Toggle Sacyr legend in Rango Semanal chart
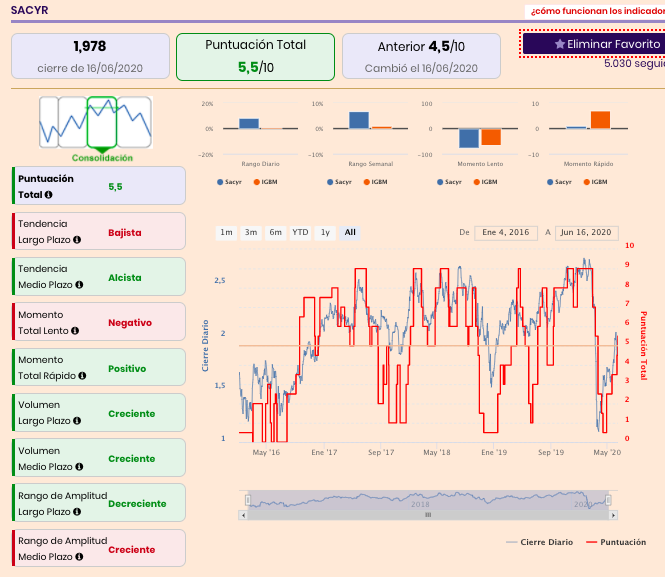The image size is (665, 577). [339, 182]
